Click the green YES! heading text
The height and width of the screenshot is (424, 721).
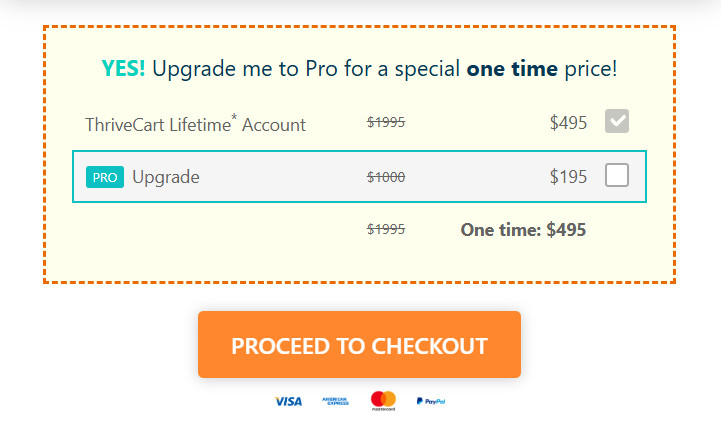tap(123, 69)
